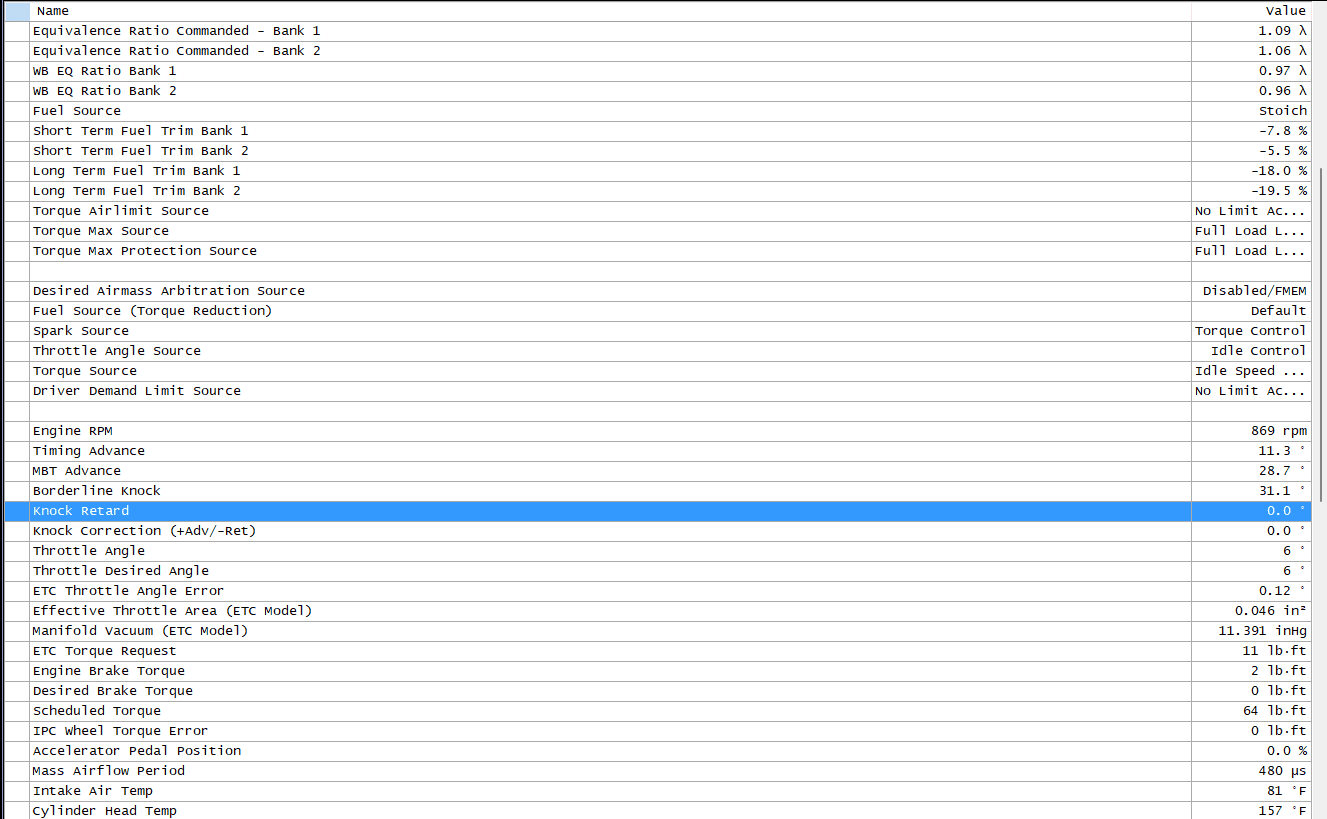The width and height of the screenshot is (1327, 819).
Task: Click the Idle Control value cell
Action: coord(1251,351)
